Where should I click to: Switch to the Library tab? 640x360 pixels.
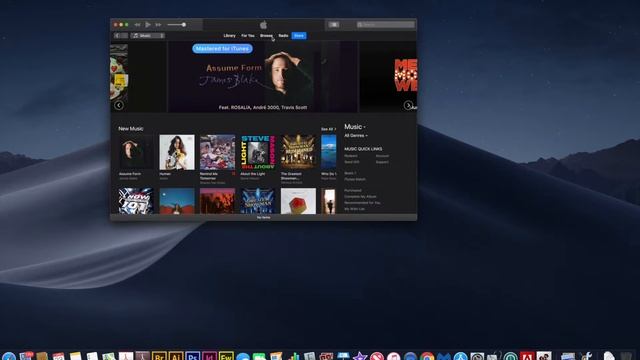[229, 36]
